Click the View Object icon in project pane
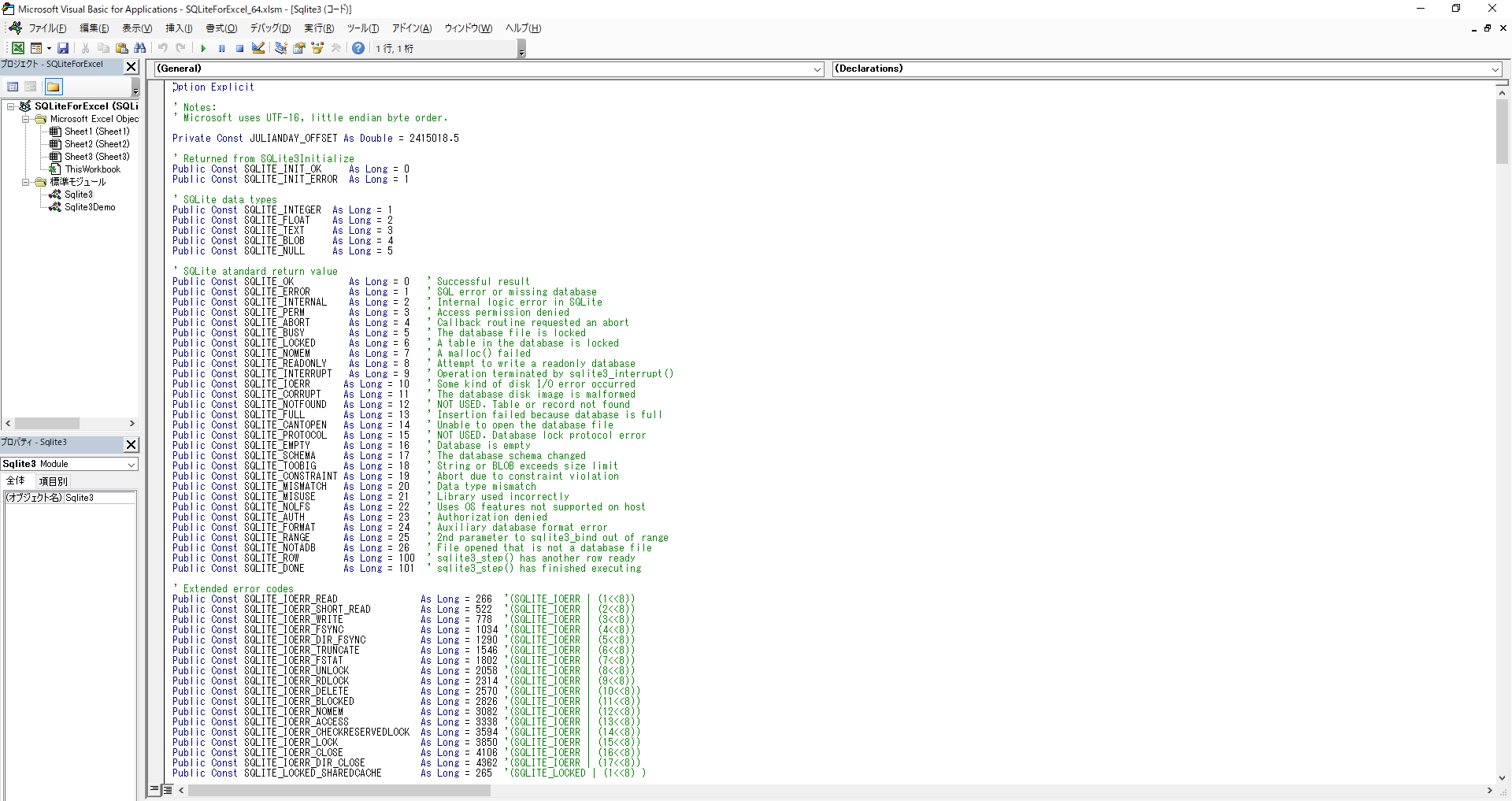 pyautogui.click(x=31, y=87)
